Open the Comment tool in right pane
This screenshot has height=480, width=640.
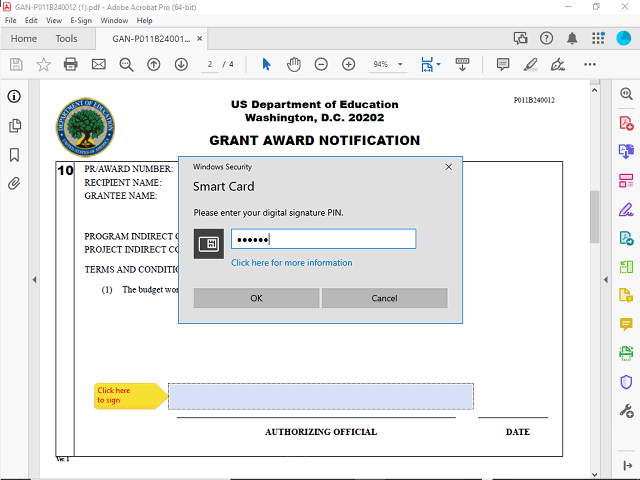(626, 324)
